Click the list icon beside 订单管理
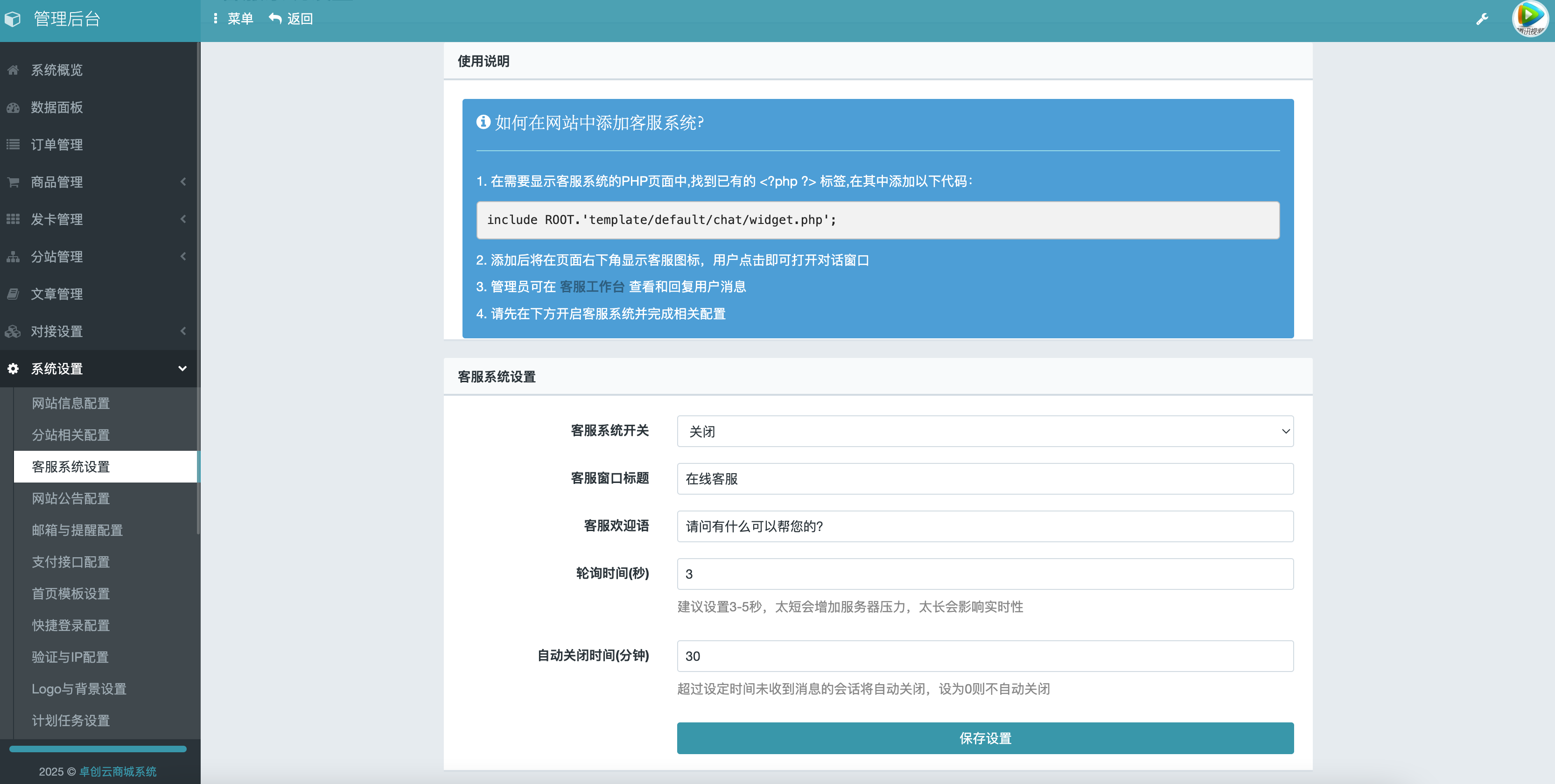 (x=13, y=144)
